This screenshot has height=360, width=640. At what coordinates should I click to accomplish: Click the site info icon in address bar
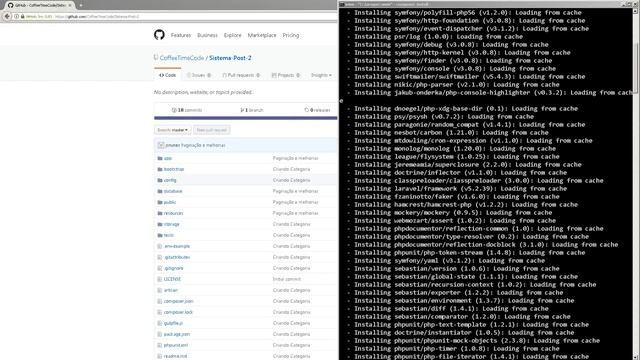tap(17, 17)
